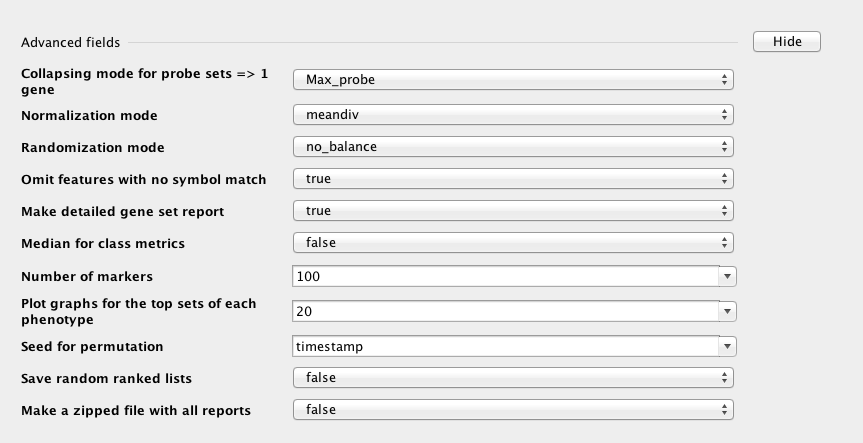Click the Number of markers text field
The height and width of the screenshot is (443, 863).
(x=505, y=276)
